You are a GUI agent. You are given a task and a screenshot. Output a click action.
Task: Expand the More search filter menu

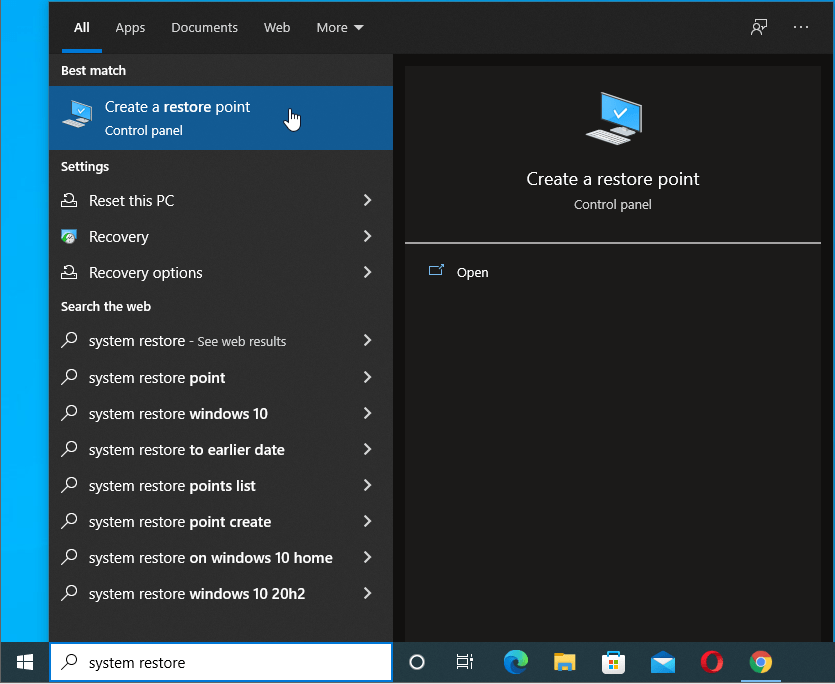339,28
